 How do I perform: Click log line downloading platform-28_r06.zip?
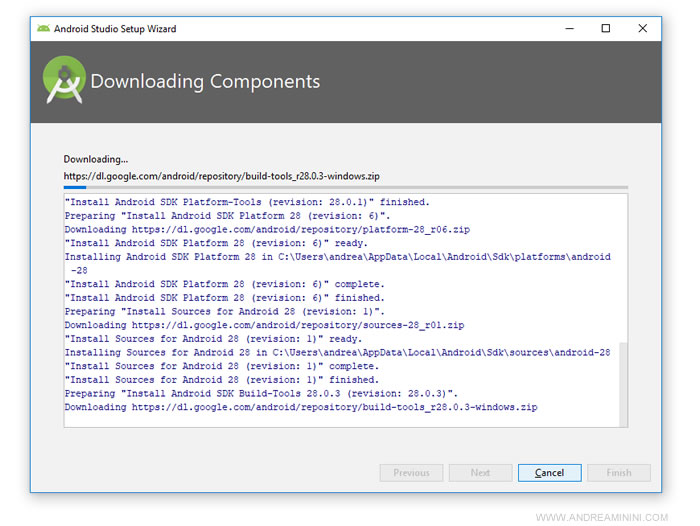coord(267,230)
